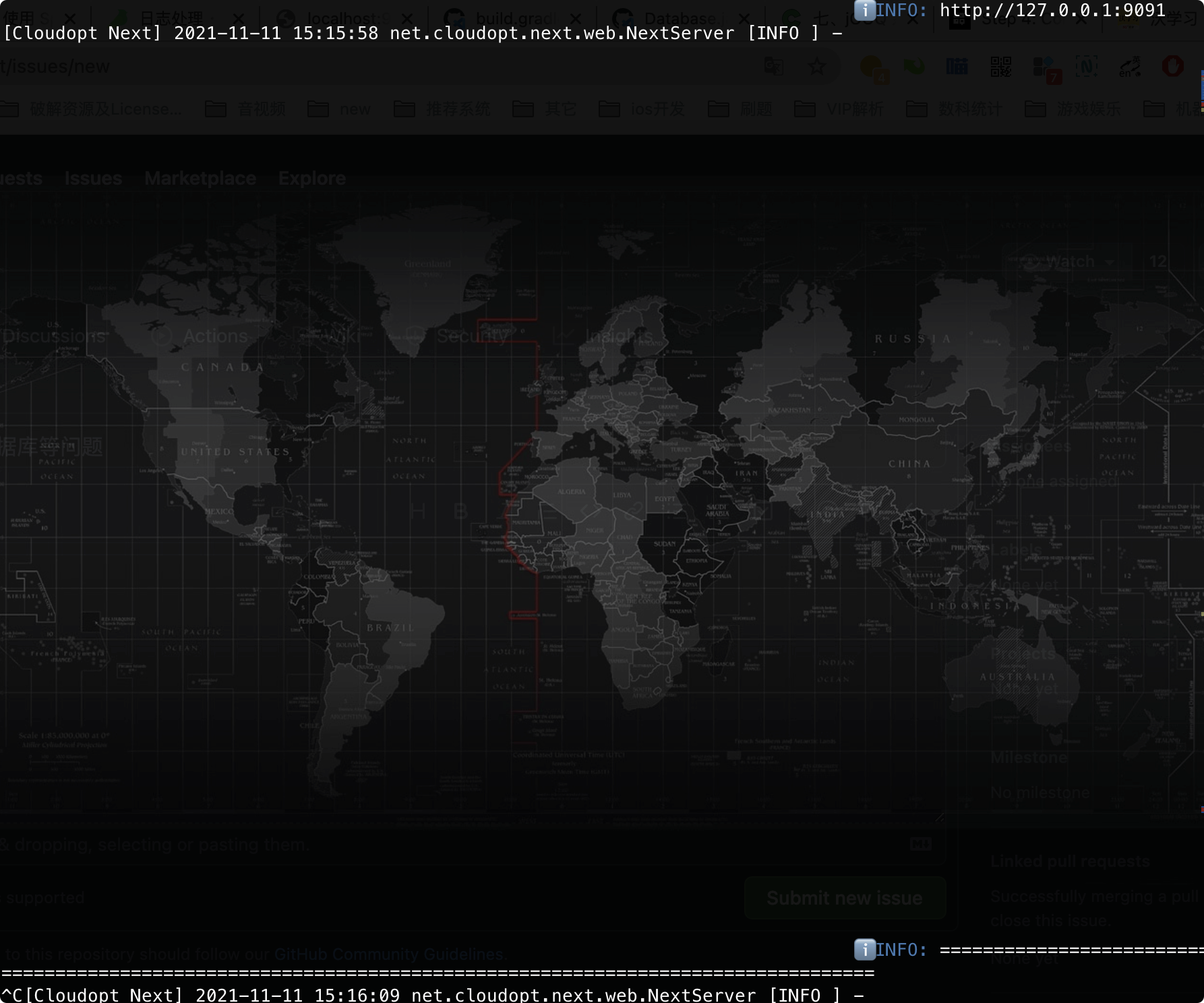
Task: Open the 音视频 bookmark folder
Action: (x=245, y=109)
